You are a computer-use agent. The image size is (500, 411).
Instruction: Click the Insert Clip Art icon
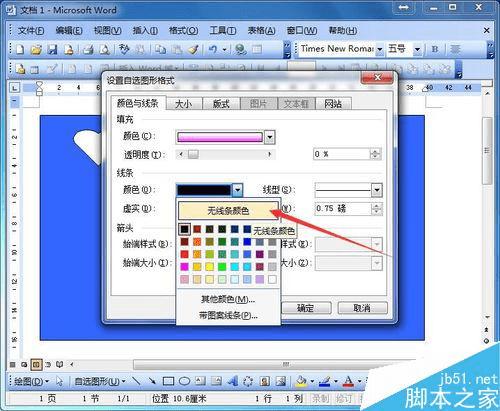265,381
